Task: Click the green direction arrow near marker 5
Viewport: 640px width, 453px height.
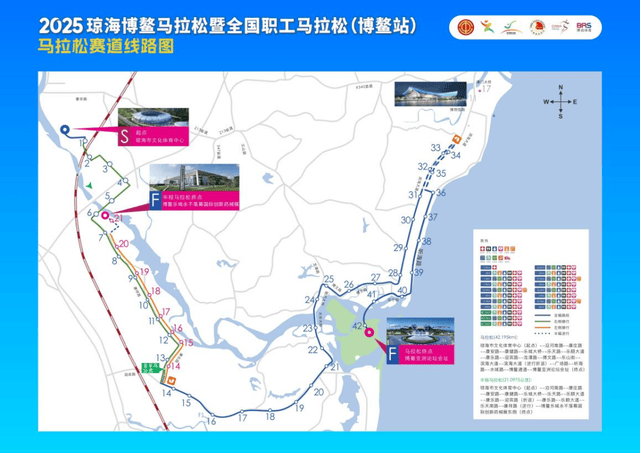Action: [89, 186]
